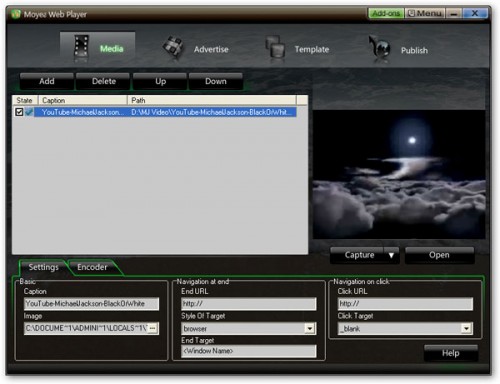The width and height of the screenshot is (500, 384).
Task: Sort by the Path column header
Action: pyautogui.click(x=212, y=100)
